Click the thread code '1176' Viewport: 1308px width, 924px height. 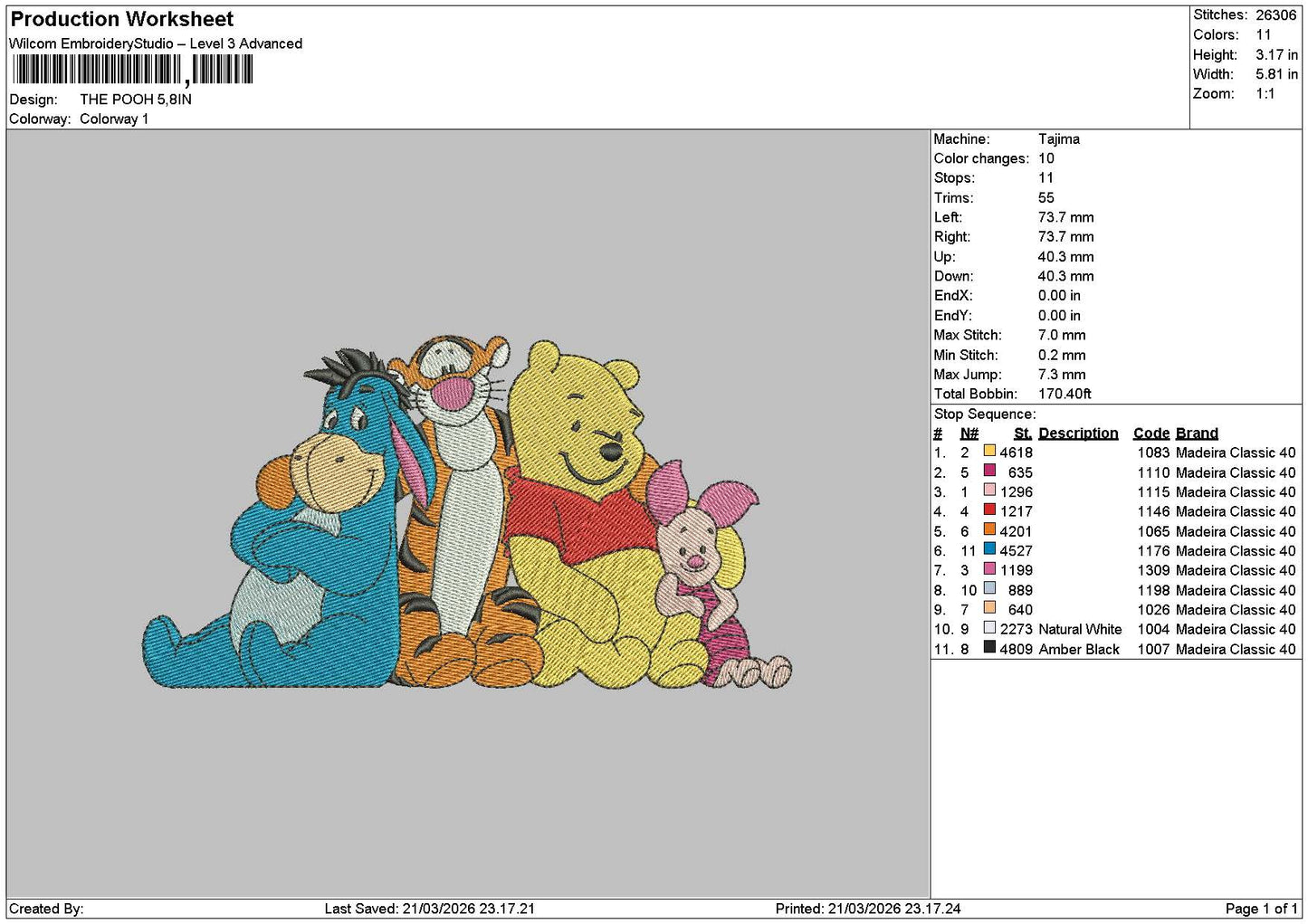1153,550
